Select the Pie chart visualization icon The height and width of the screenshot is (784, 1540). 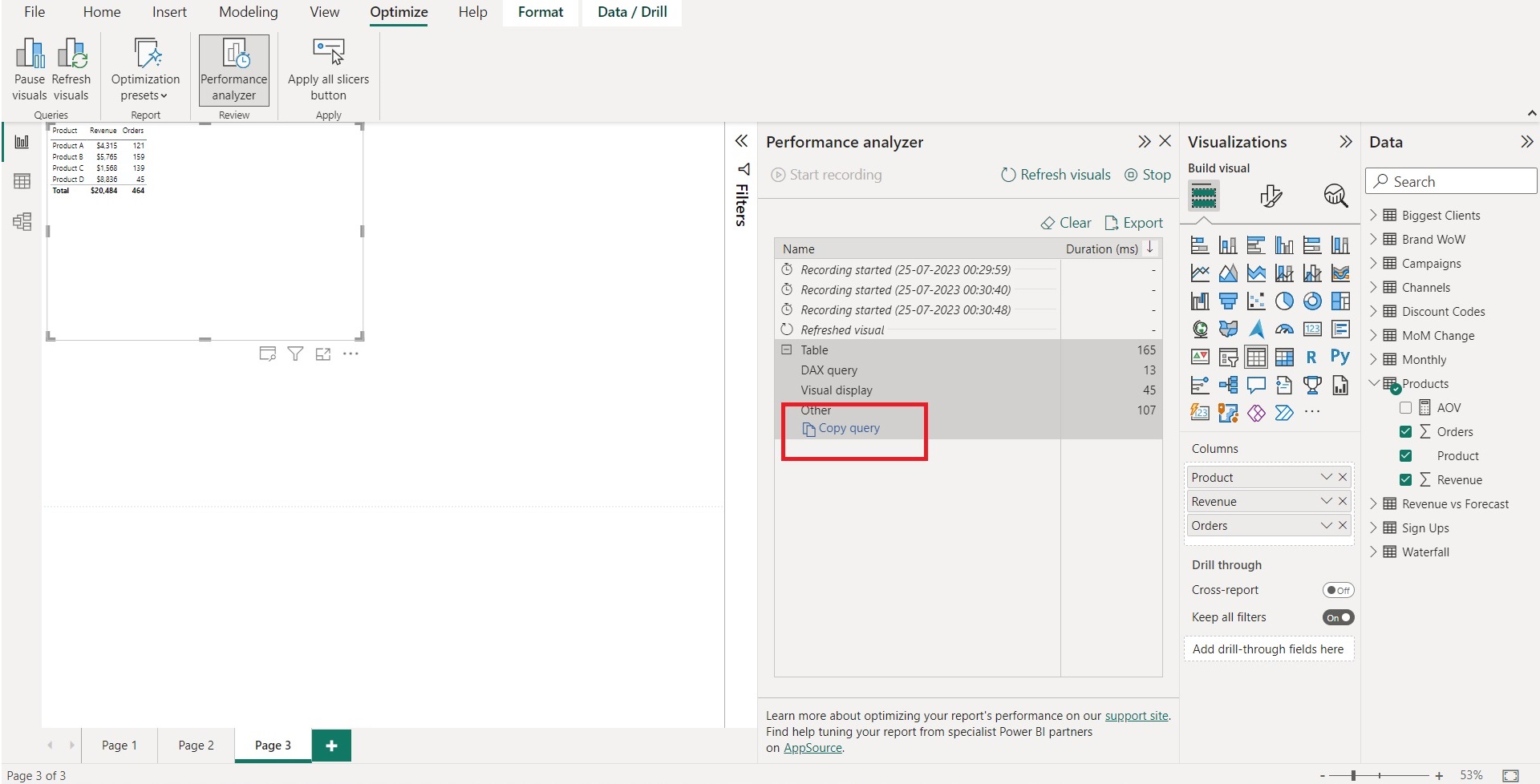1284,301
